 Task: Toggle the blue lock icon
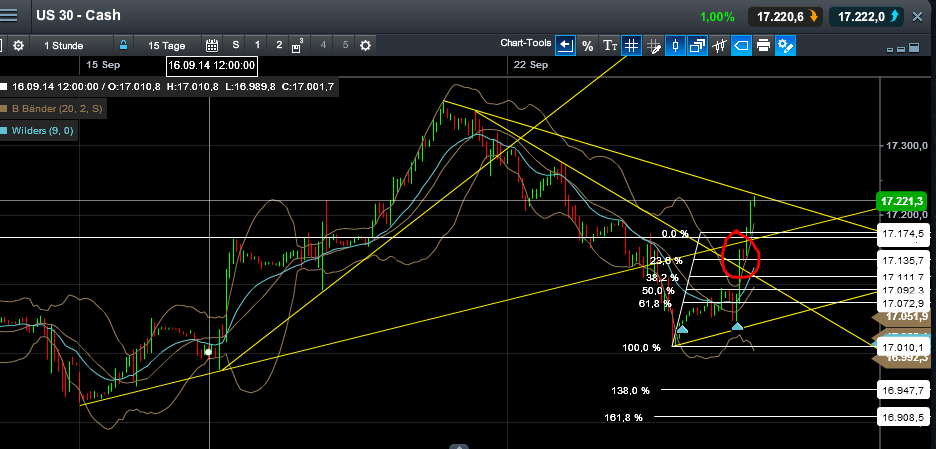[123, 45]
